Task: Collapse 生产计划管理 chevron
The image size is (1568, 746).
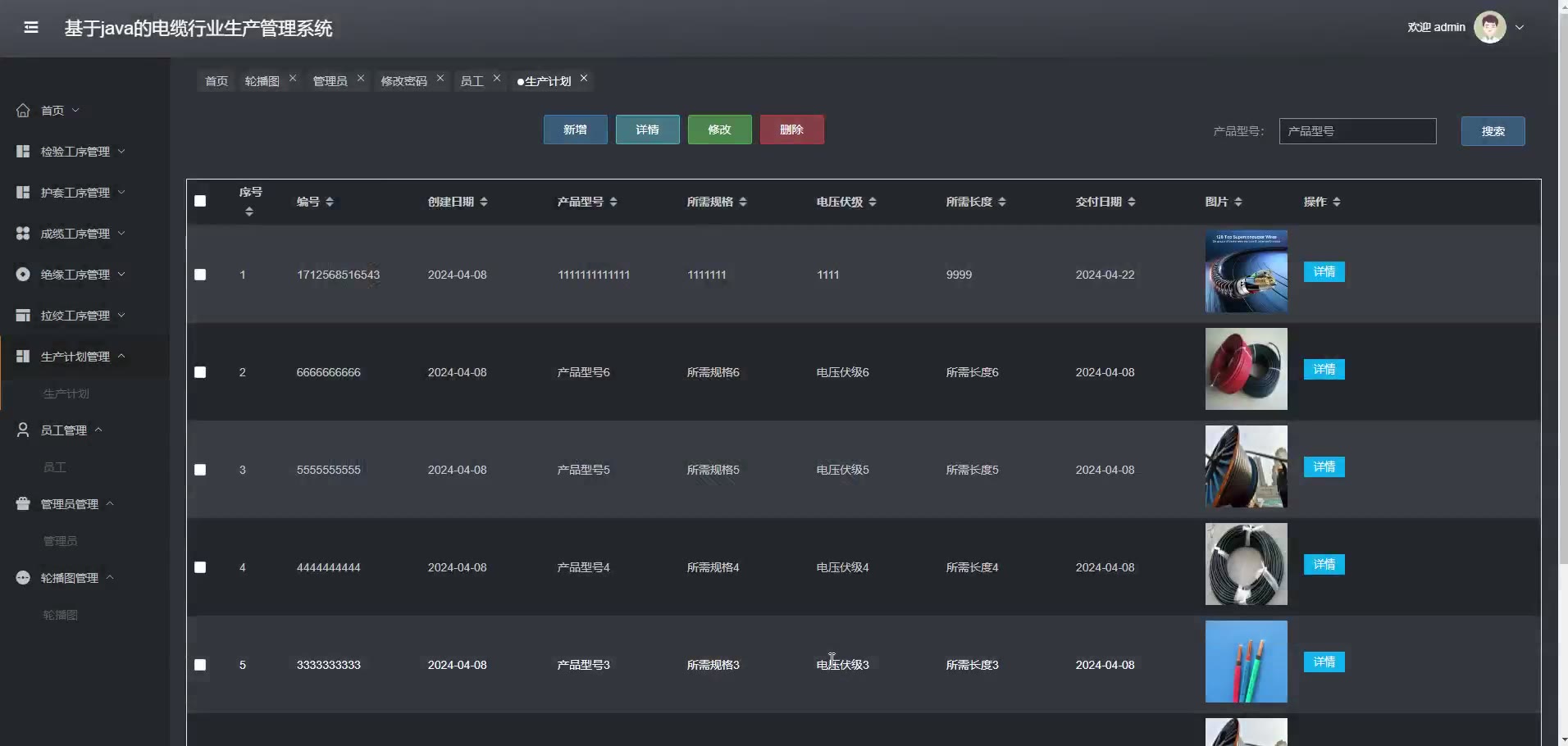Action: tap(121, 356)
